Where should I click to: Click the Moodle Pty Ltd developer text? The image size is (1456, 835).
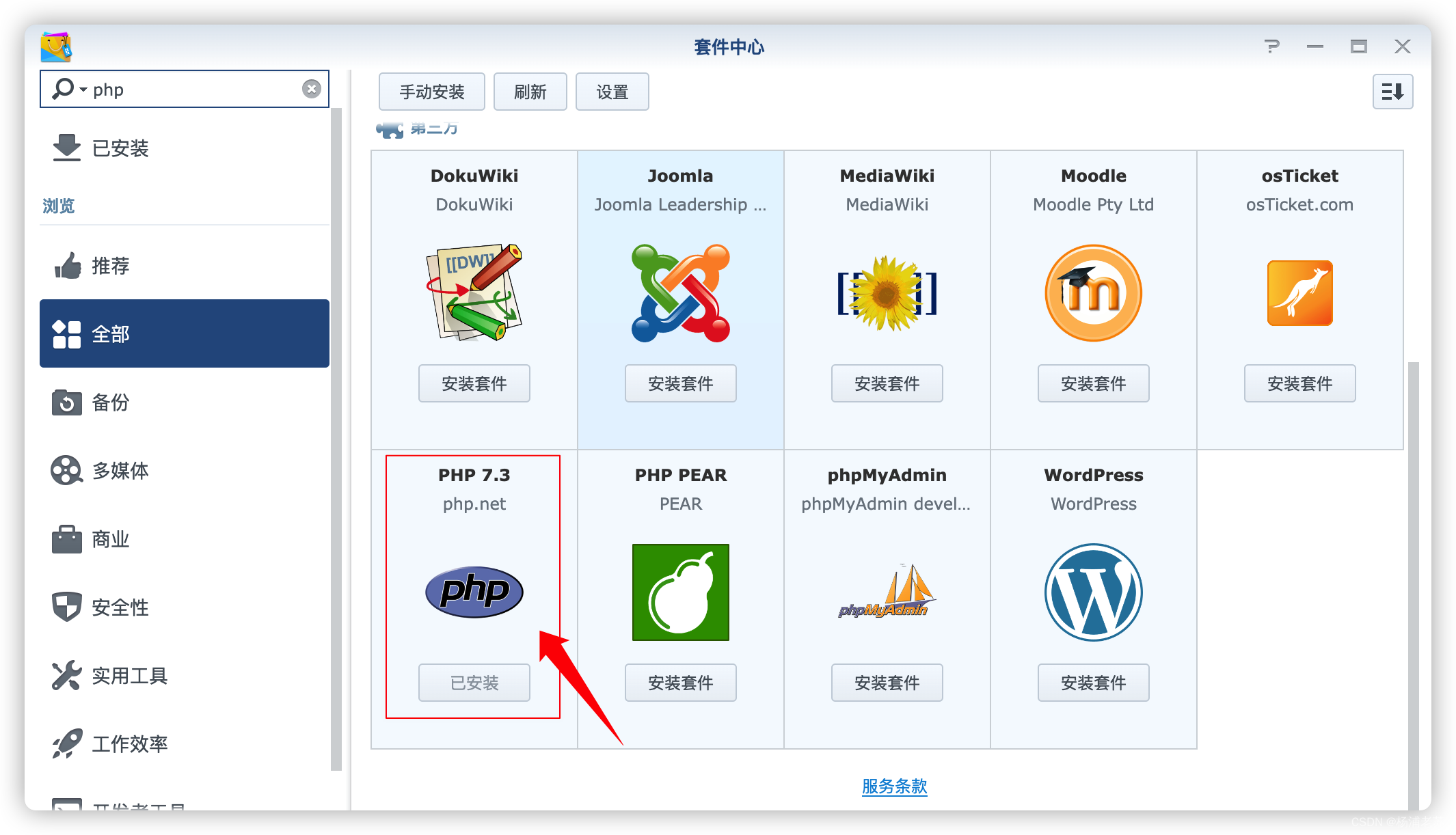[1094, 204]
